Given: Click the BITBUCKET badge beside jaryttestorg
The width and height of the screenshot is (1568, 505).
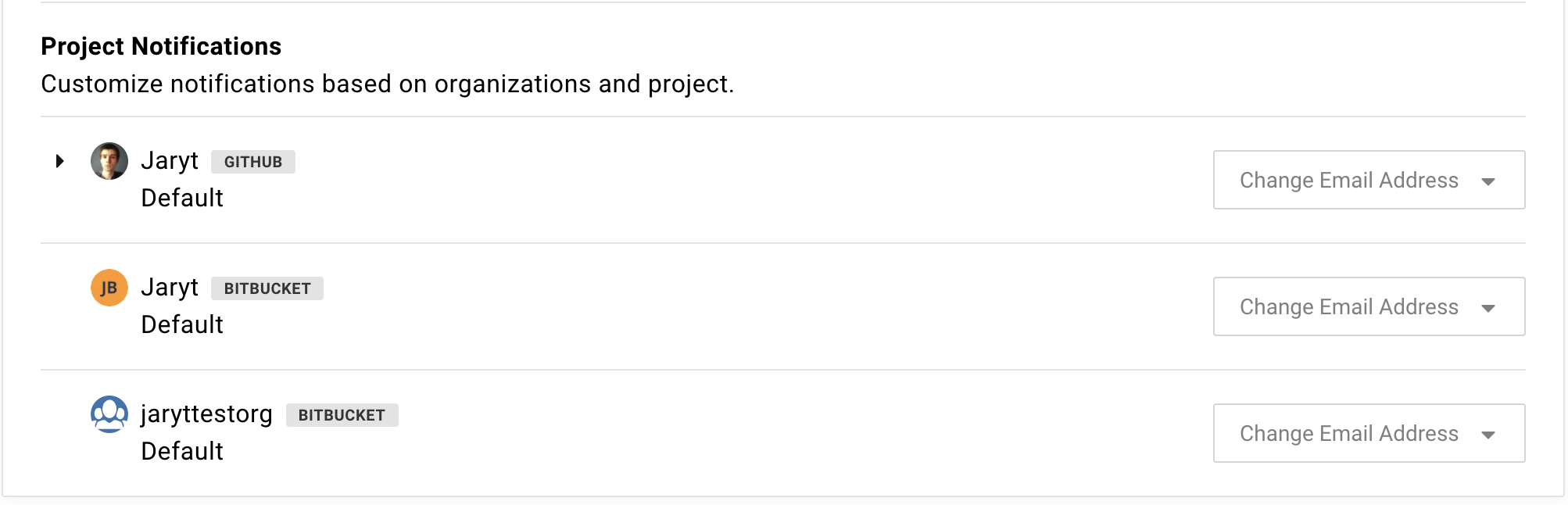Looking at the screenshot, I should pos(342,415).
